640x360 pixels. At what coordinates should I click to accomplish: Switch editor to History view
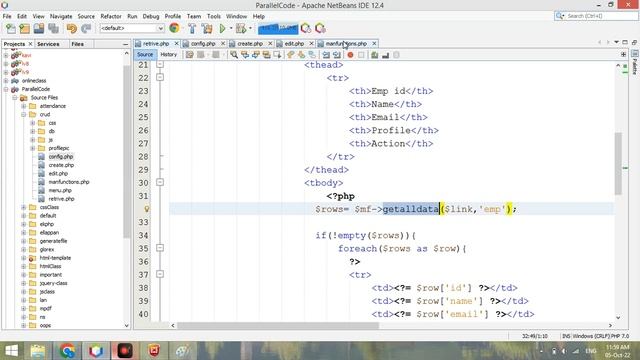coord(169,54)
